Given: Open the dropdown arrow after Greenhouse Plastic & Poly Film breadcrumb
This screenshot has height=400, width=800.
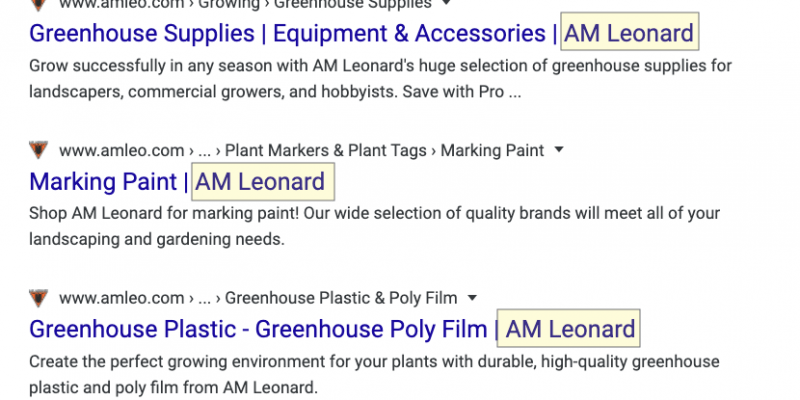Looking at the screenshot, I should tap(472, 298).
